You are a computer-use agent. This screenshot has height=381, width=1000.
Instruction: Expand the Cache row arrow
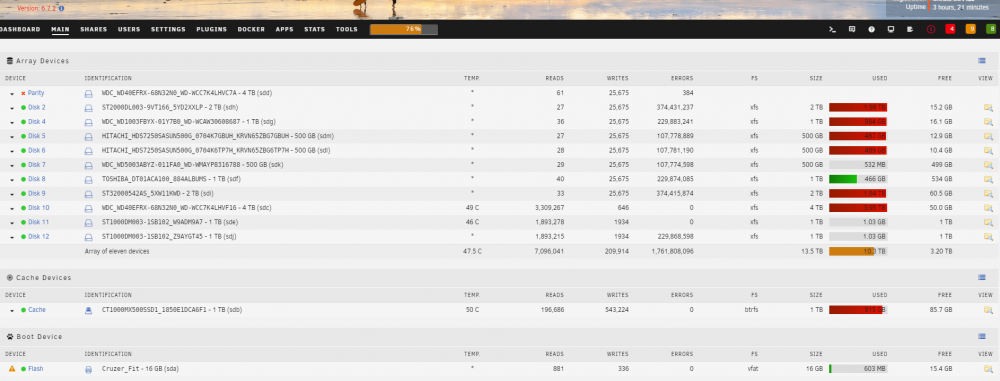pyautogui.click(x=12, y=311)
